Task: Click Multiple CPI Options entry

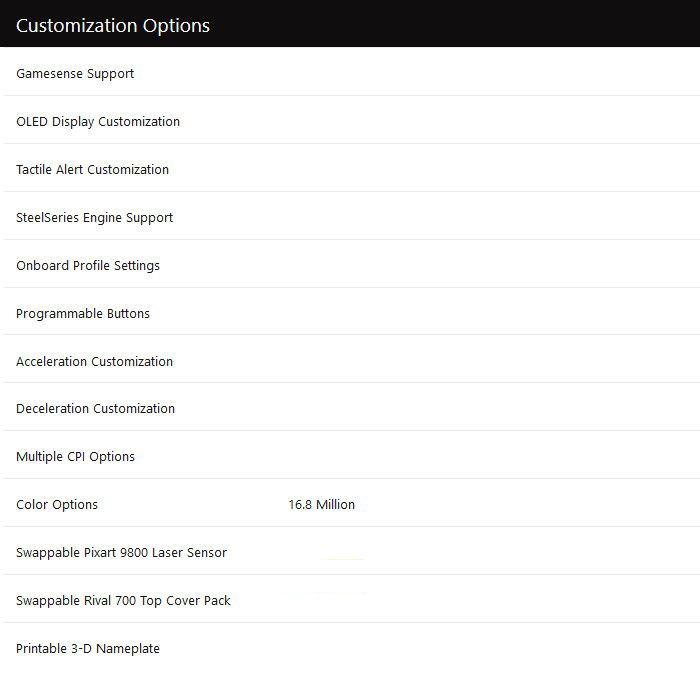Action: coord(75,456)
